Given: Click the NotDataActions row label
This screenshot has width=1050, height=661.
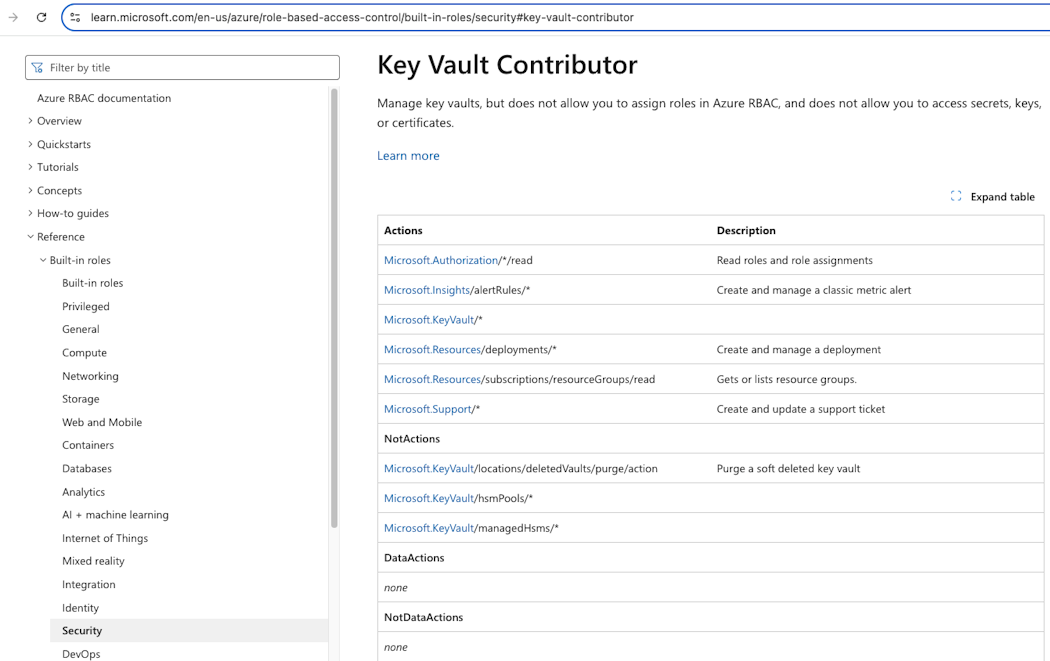Looking at the screenshot, I should point(423,617).
